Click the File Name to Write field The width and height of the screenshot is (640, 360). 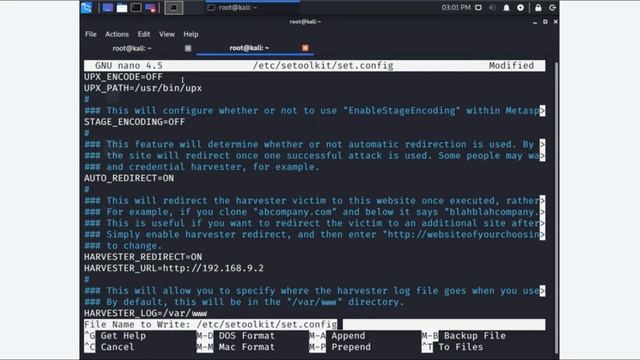pos(314,324)
